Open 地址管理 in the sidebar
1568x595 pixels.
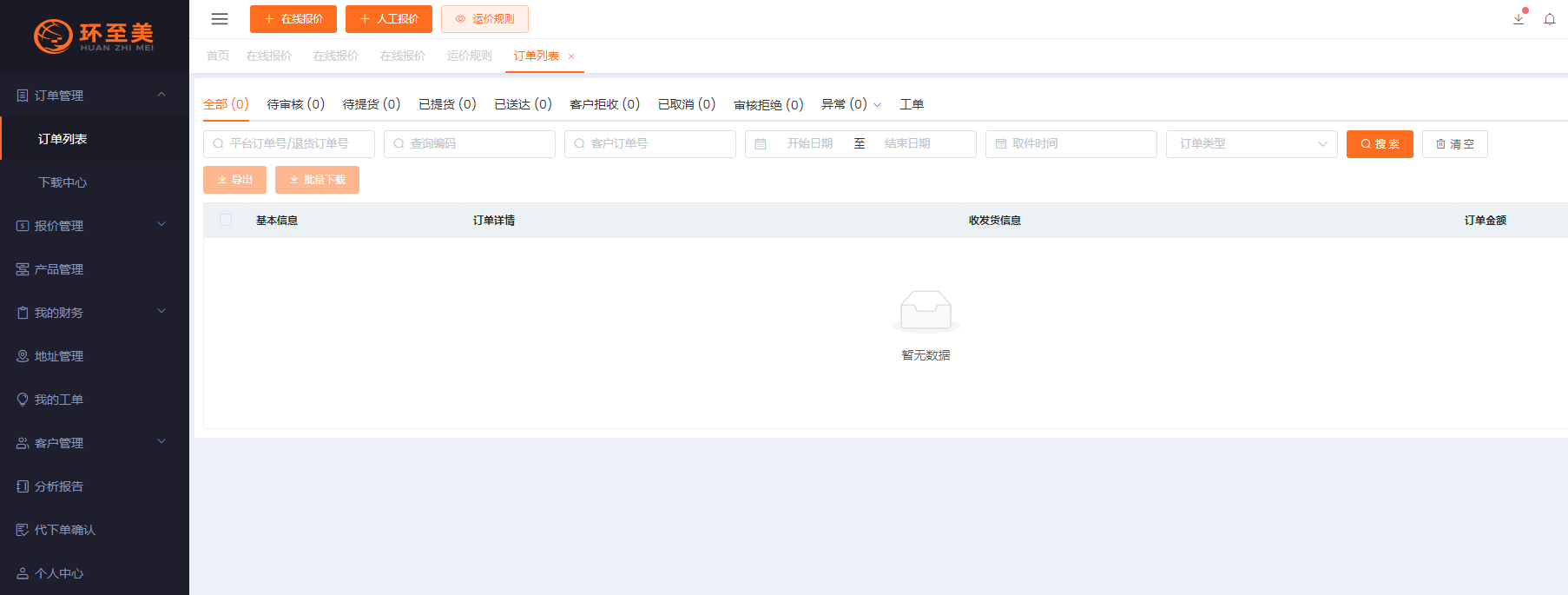59,356
